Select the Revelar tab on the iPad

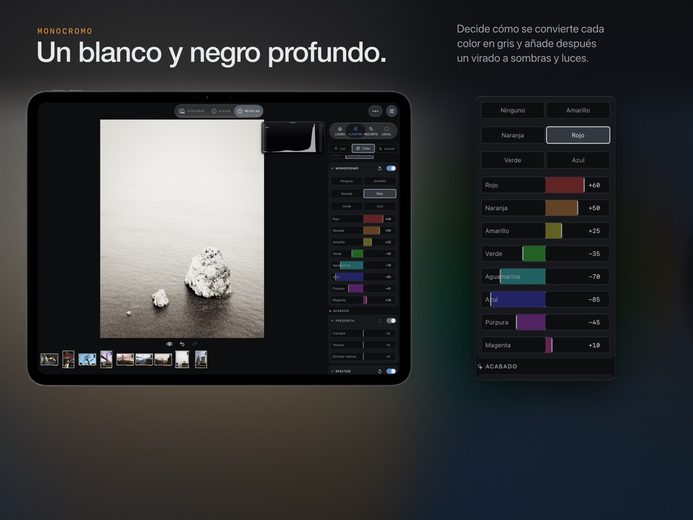(x=248, y=111)
